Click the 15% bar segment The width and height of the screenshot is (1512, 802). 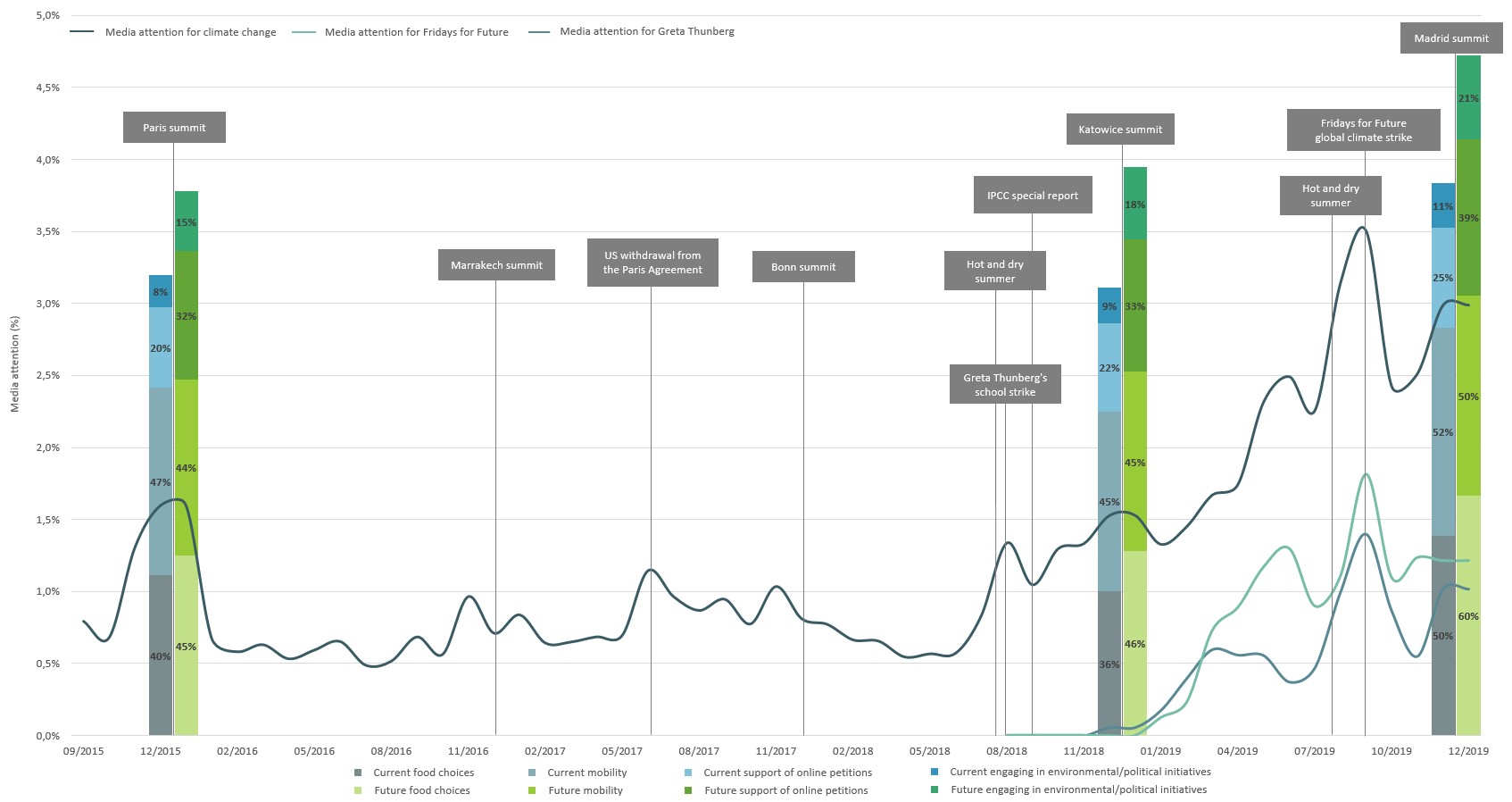[x=187, y=221]
